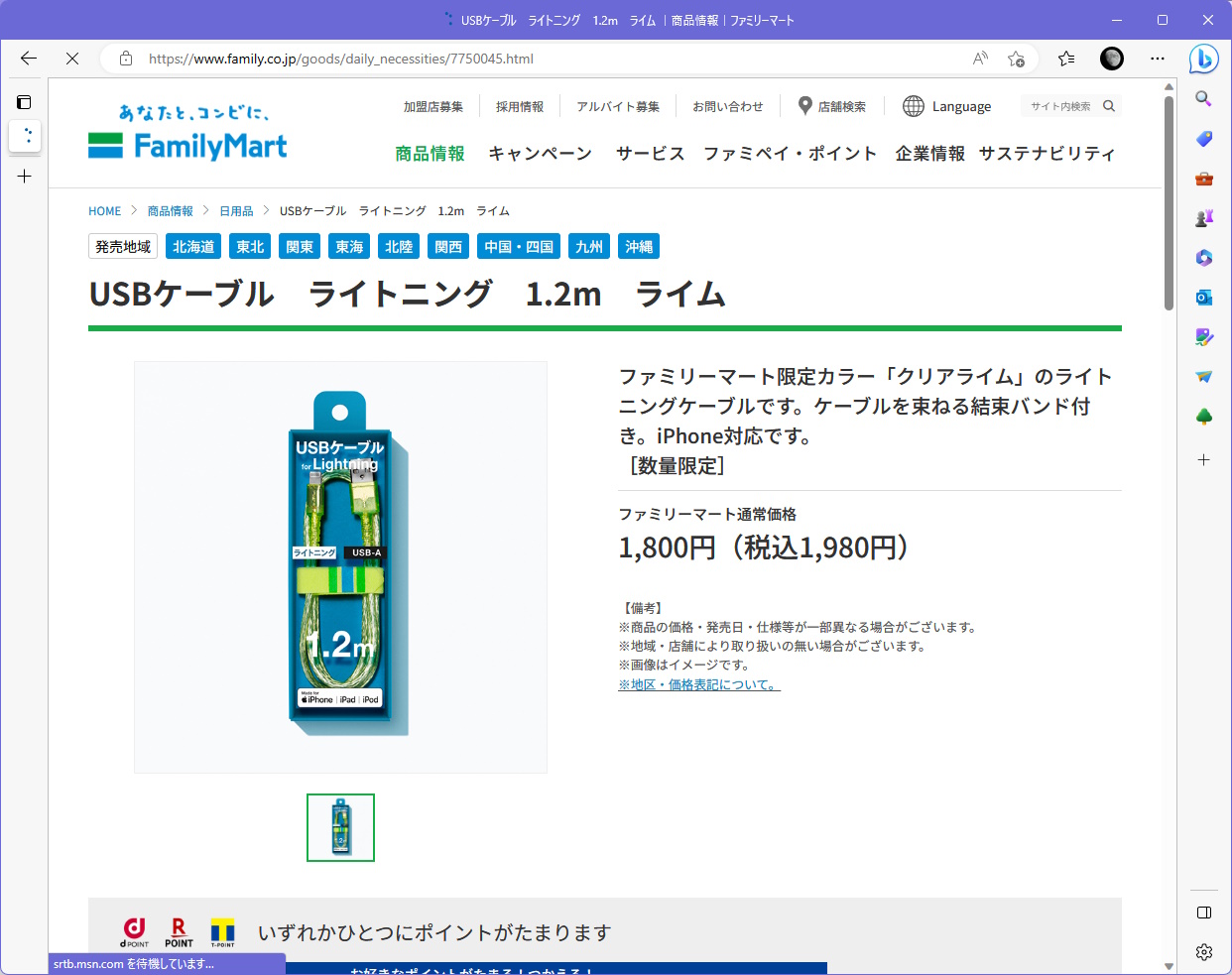Add this page to favorites star icon
Screen dimensions: 1232x975
1016,59
